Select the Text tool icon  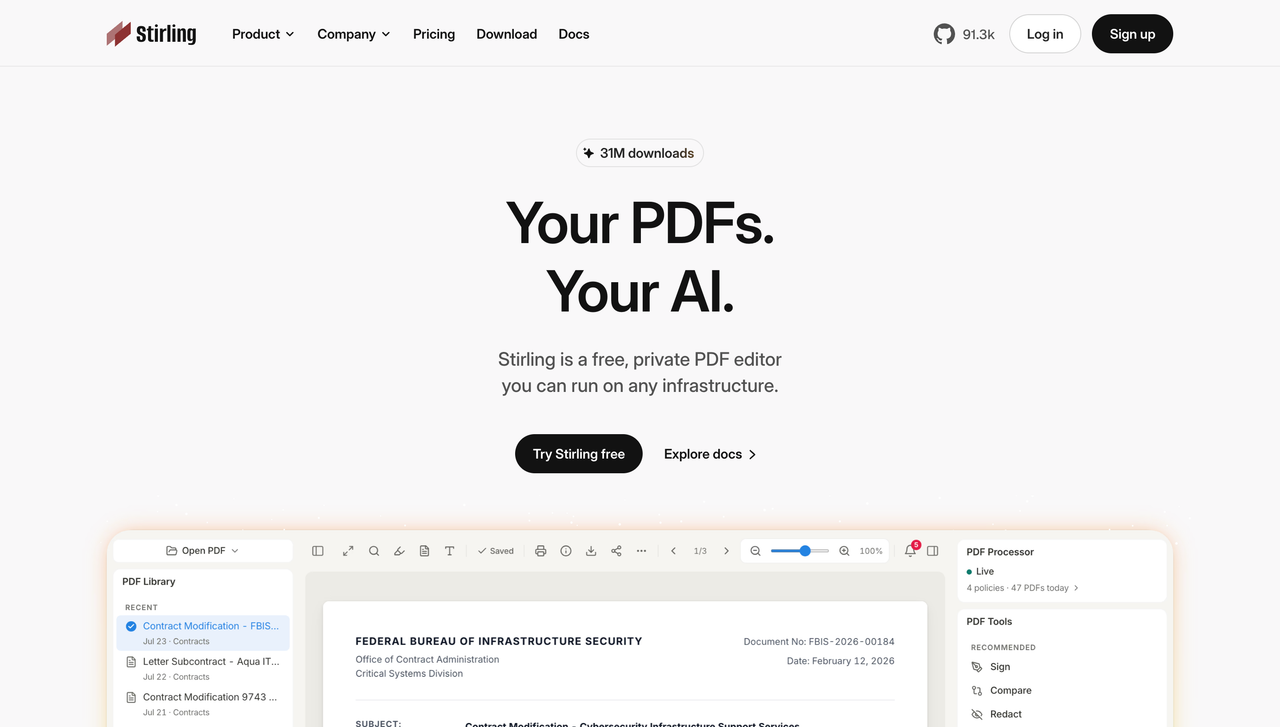click(x=450, y=551)
